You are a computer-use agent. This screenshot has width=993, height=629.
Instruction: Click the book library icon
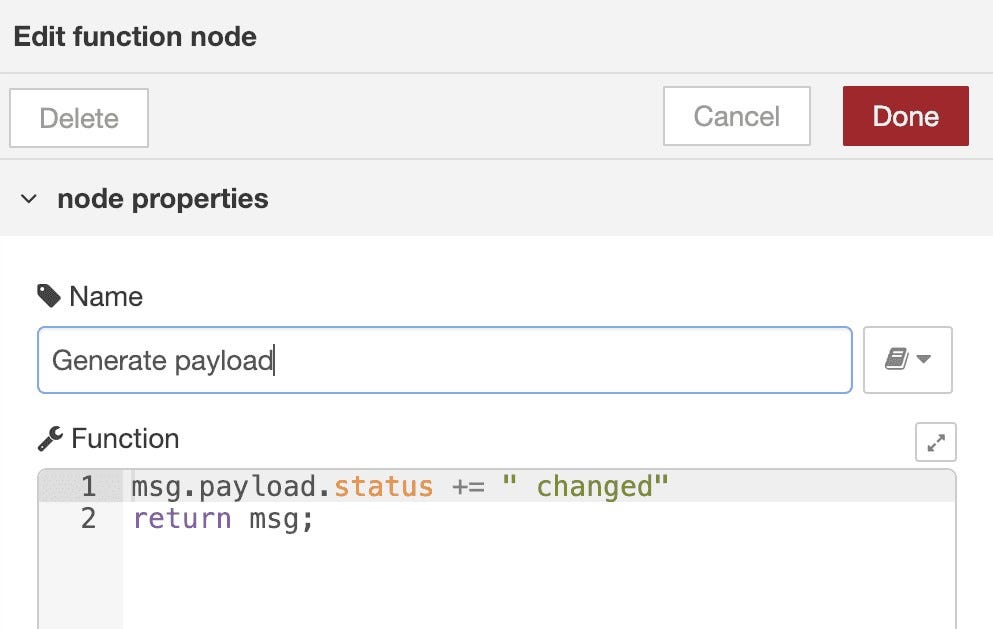coord(897,359)
